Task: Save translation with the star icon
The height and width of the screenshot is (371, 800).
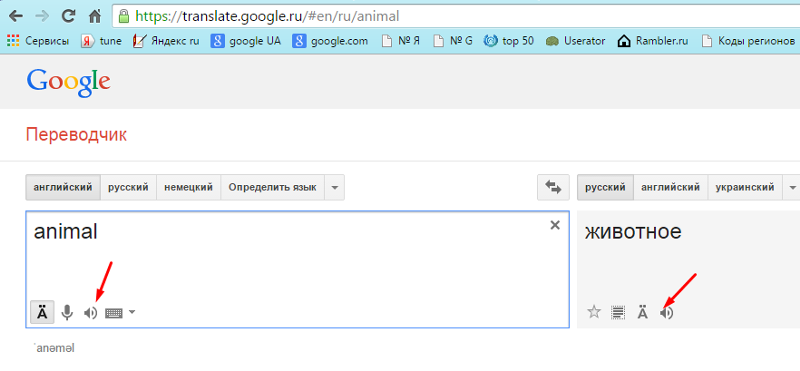Action: point(594,312)
